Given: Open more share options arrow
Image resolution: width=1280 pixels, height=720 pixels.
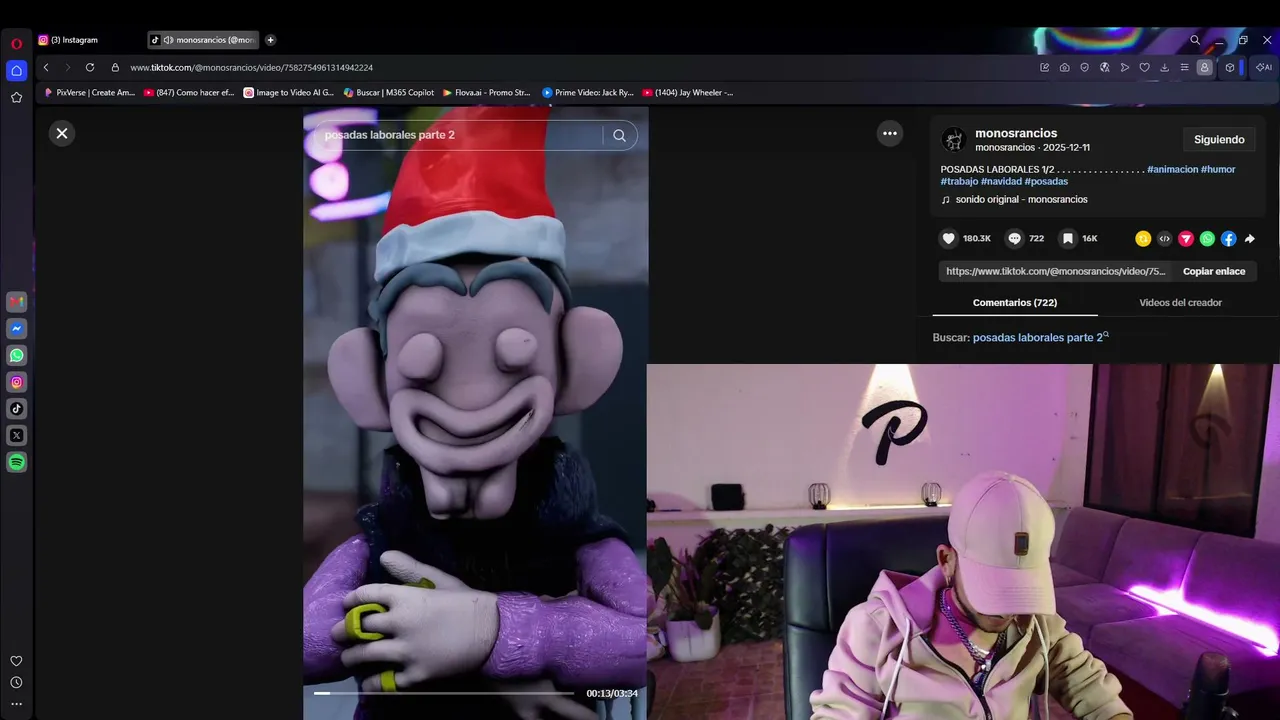Looking at the screenshot, I should (1249, 238).
